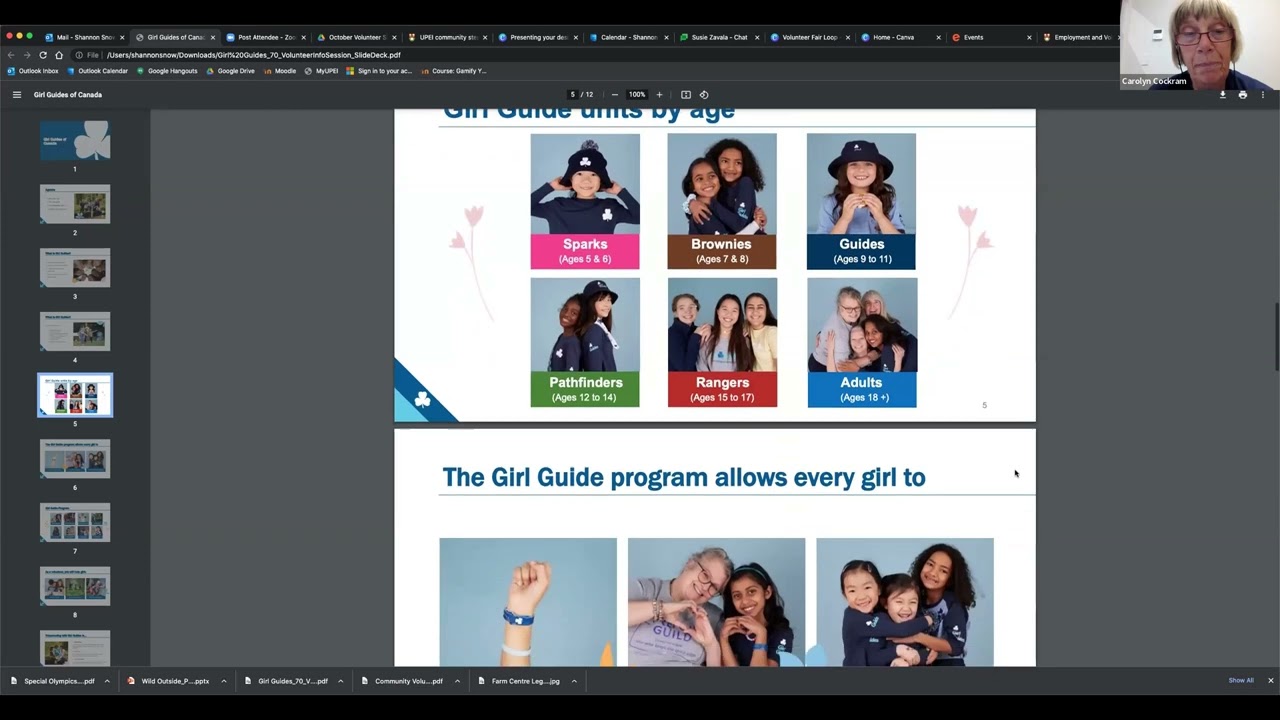Viewport: 1280px width, 720px height.
Task: Download the PDF file
Action: coord(1222,95)
